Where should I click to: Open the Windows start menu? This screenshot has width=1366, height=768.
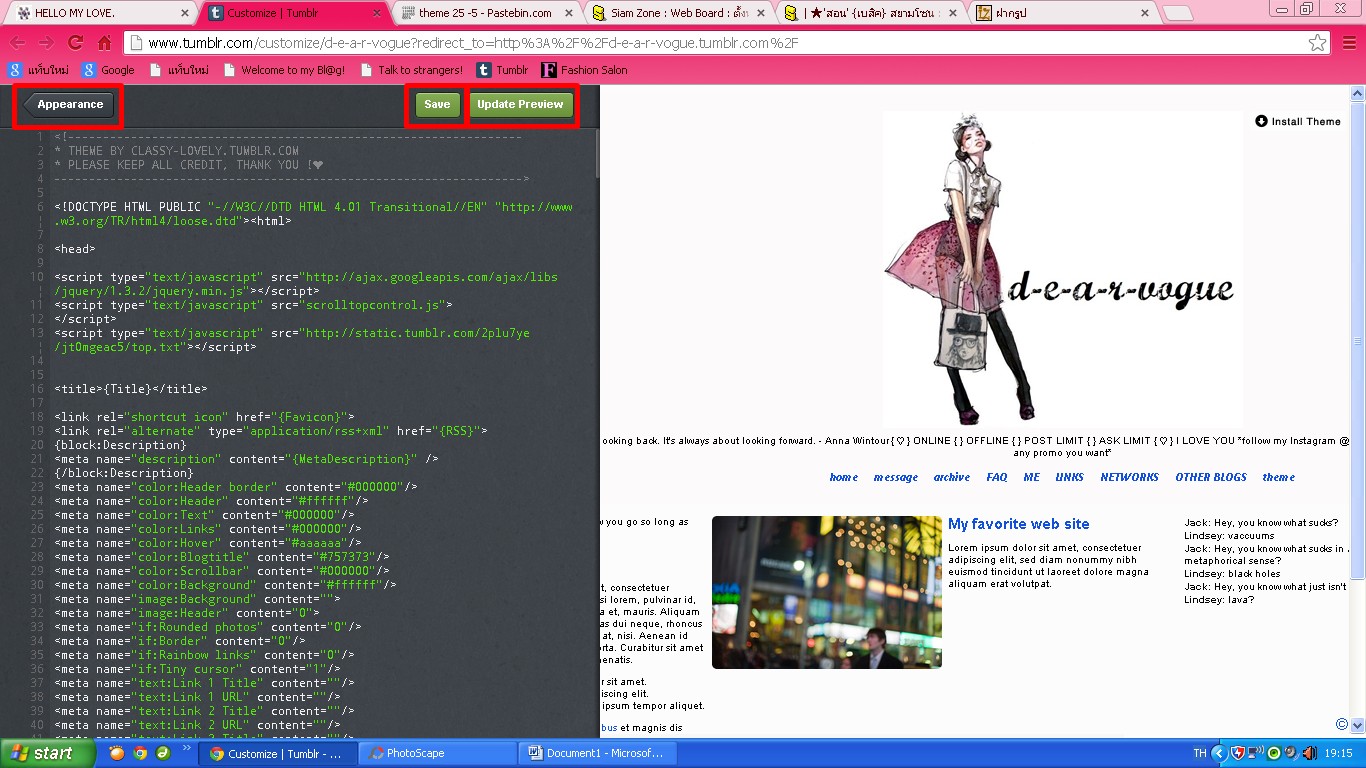coord(47,753)
